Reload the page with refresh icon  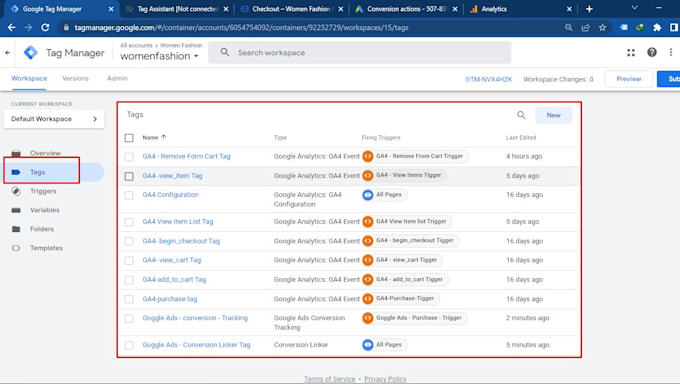click(45, 27)
